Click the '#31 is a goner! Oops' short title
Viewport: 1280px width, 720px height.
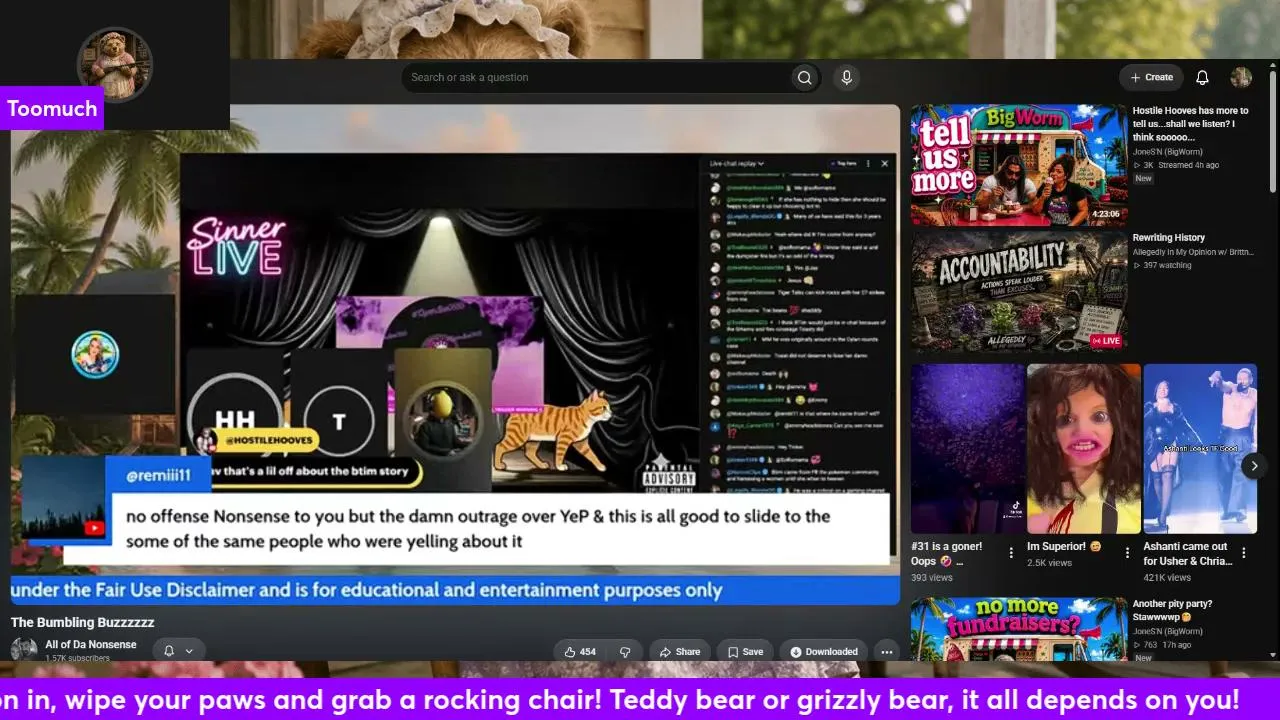click(947, 554)
